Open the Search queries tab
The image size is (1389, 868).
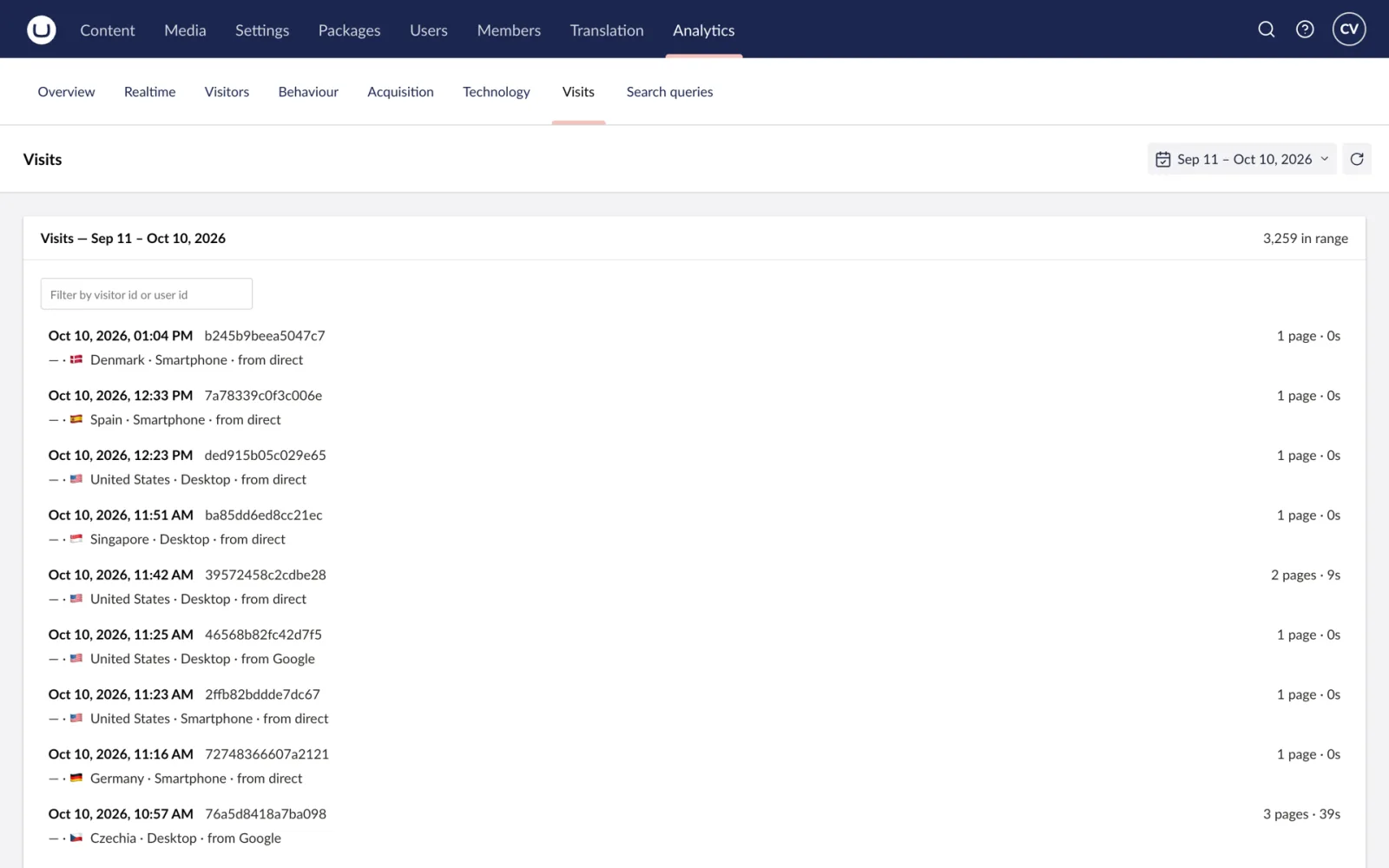pyautogui.click(x=669, y=92)
